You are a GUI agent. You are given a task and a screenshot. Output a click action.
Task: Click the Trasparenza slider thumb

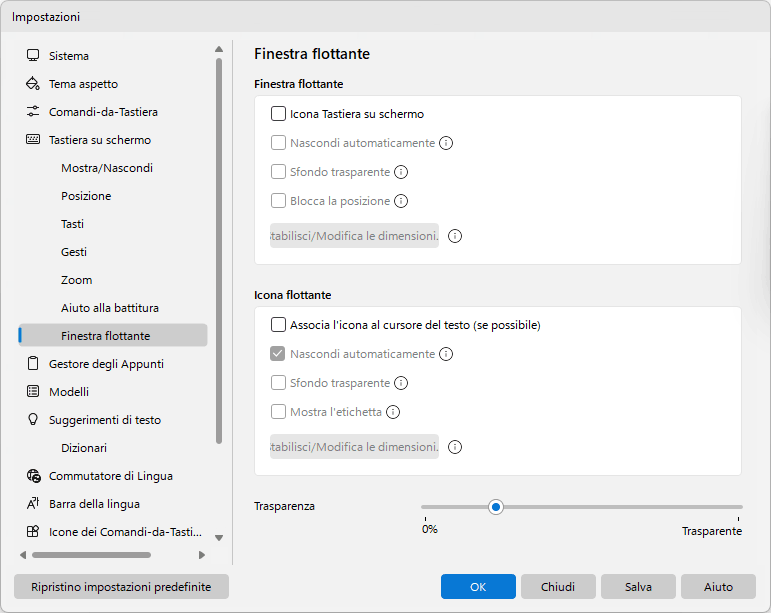pos(496,507)
